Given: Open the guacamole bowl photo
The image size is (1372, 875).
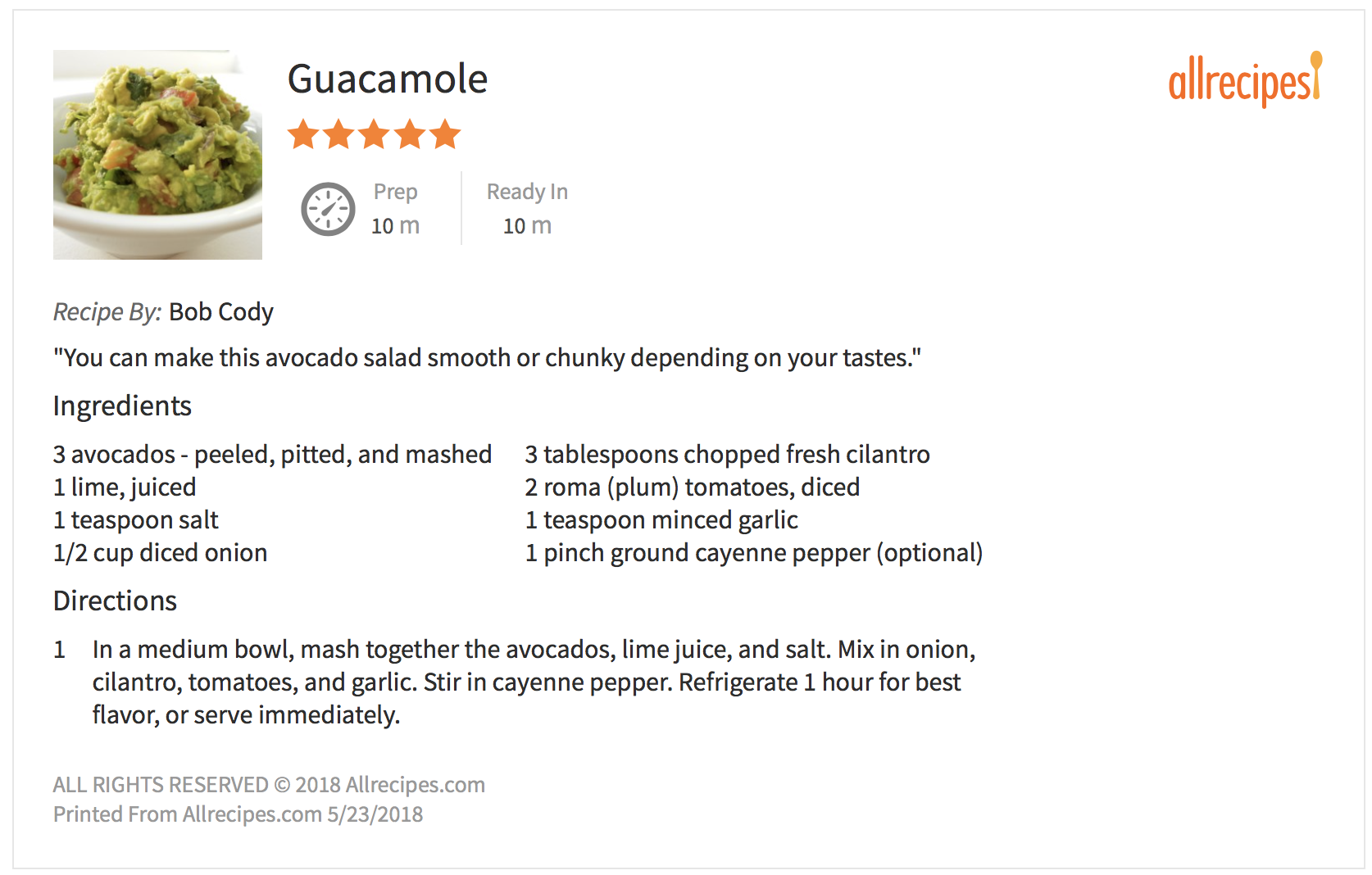Looking at the screenshot, I should click(157, 155).
